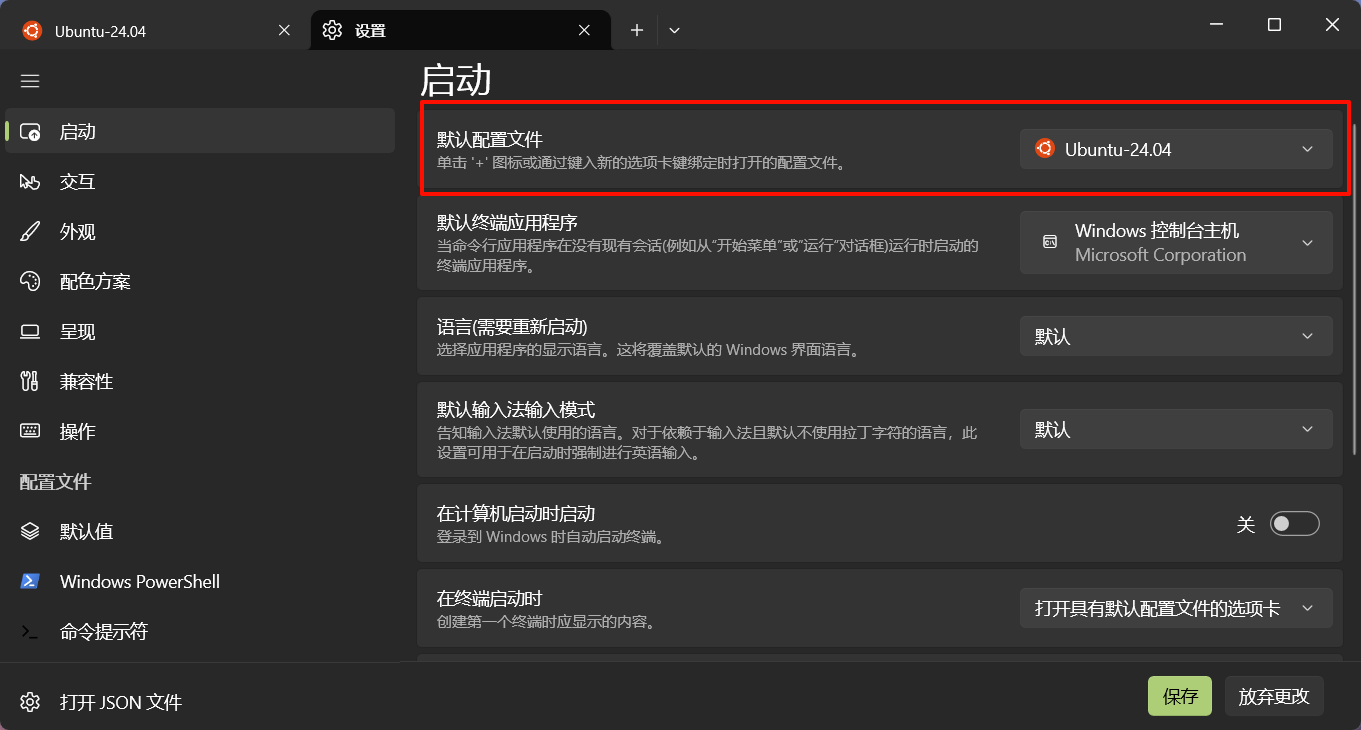Open the 默认终端应用程序 dropdown
The image size is (1361, 730).
coord(1175,243)
